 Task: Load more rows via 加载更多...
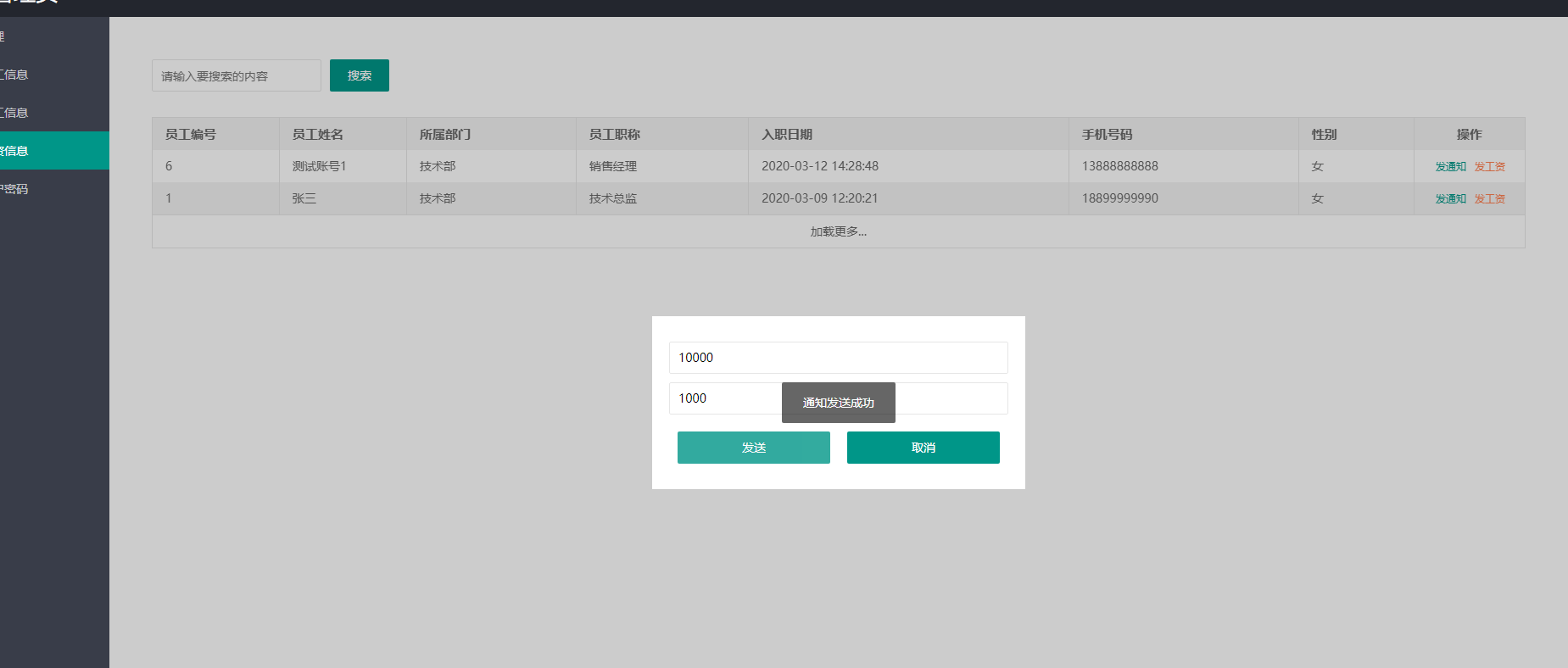[838, 231]
